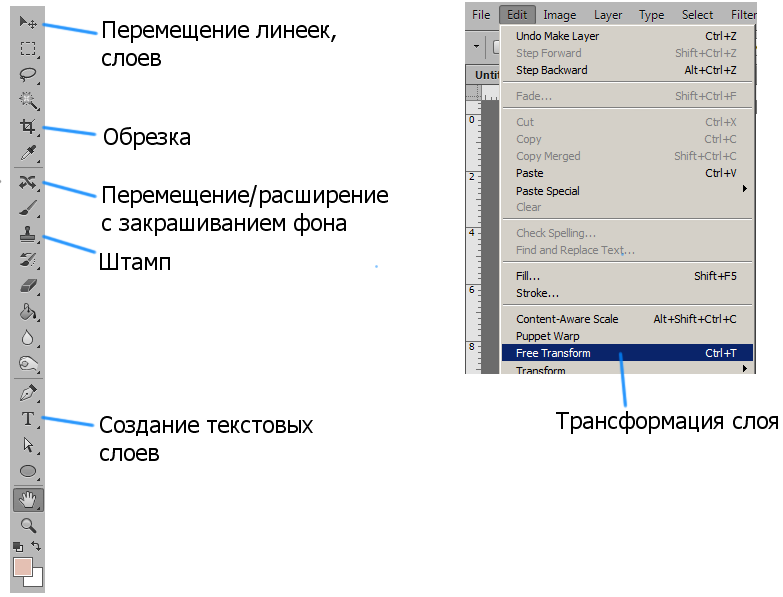This screenshot has height=597, width=783.
Task: Swap foreground and background colors
Action: pos(36,546)
